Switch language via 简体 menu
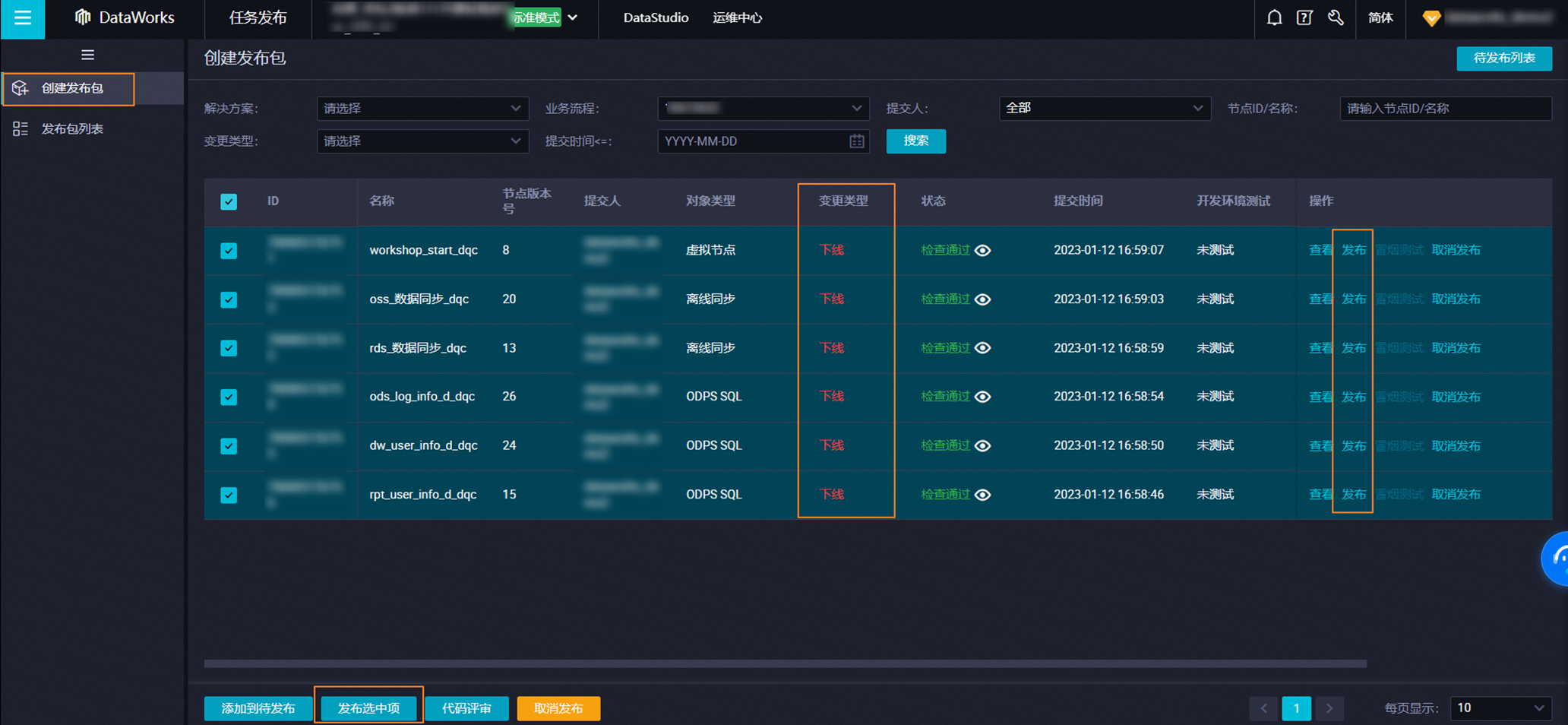Image resolution: width=1568 pixels, height=725 pixels. point(1380,17)
